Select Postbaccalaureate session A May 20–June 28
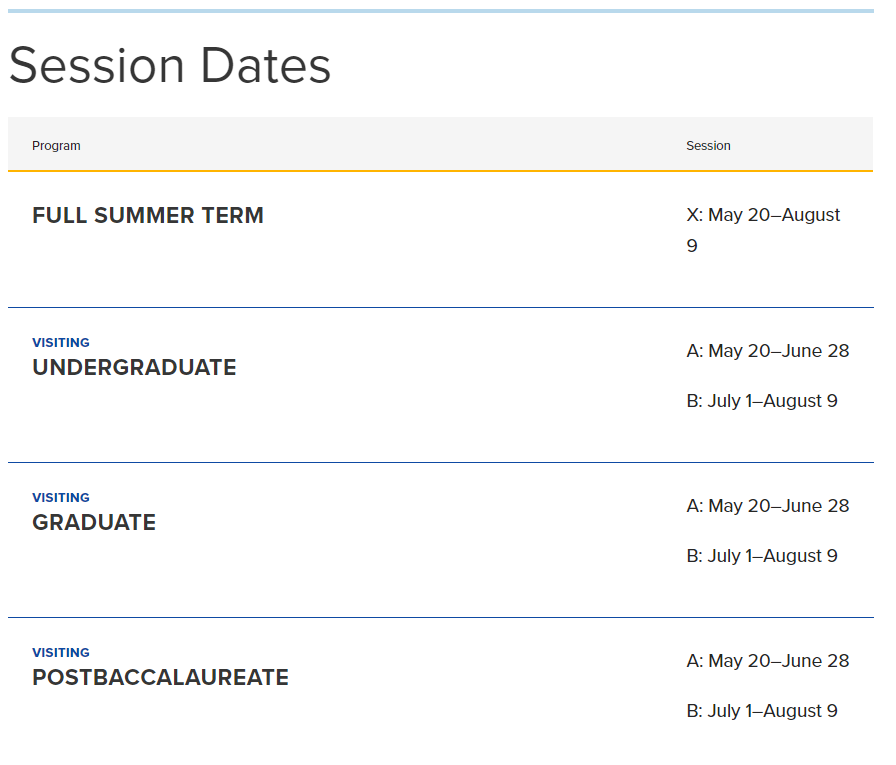 point(767,660)
